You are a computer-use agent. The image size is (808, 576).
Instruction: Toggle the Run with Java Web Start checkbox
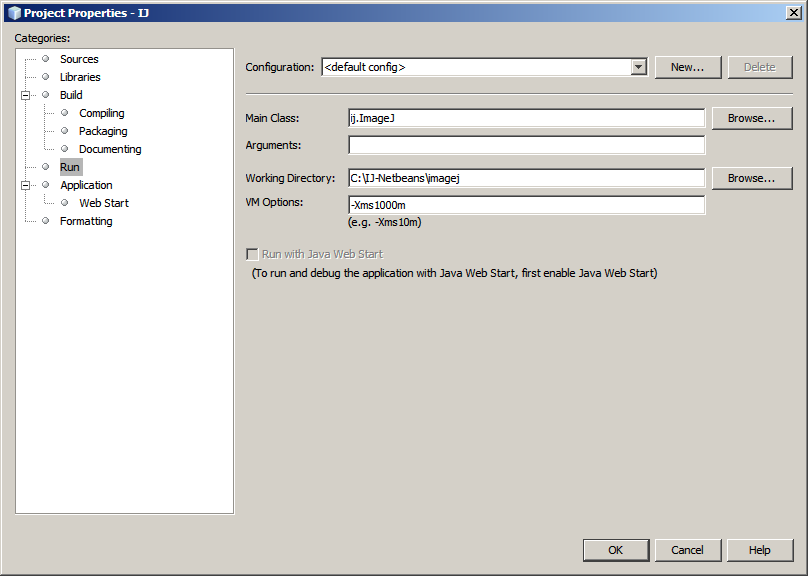tap(252, 254)
